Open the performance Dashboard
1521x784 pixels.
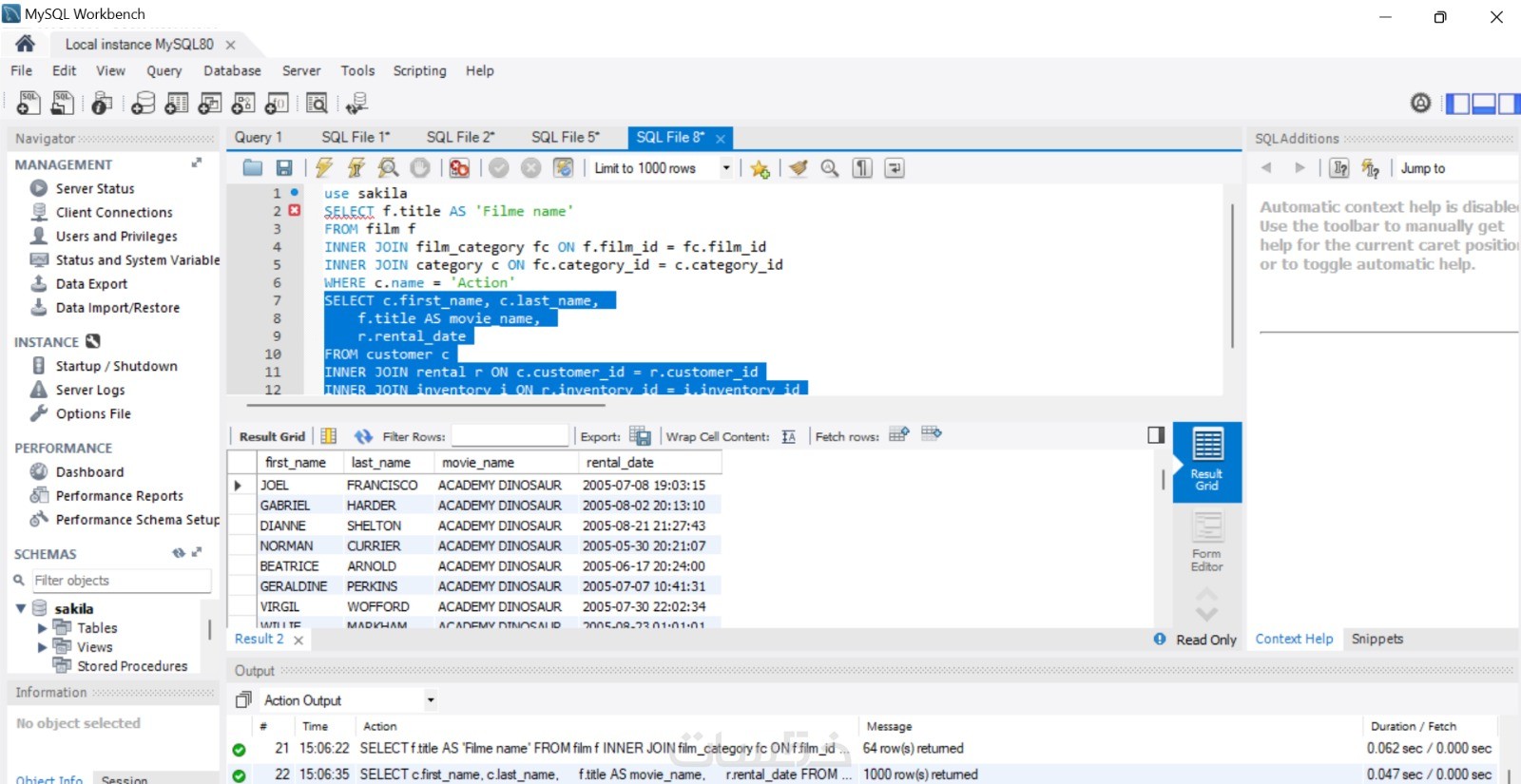click(x=89, y=471)
